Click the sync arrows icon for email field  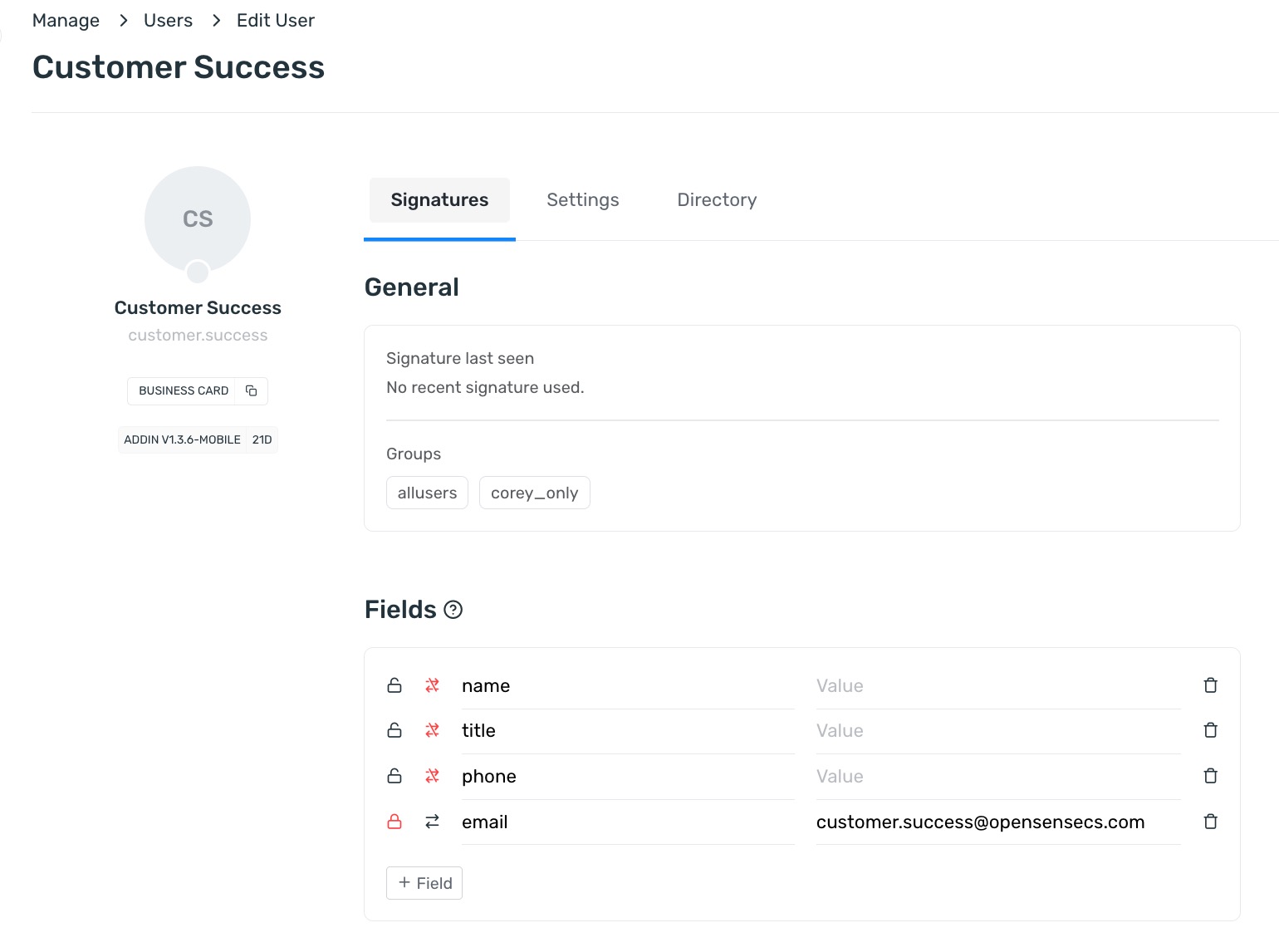pyautogui.click(x=432, y=822)
